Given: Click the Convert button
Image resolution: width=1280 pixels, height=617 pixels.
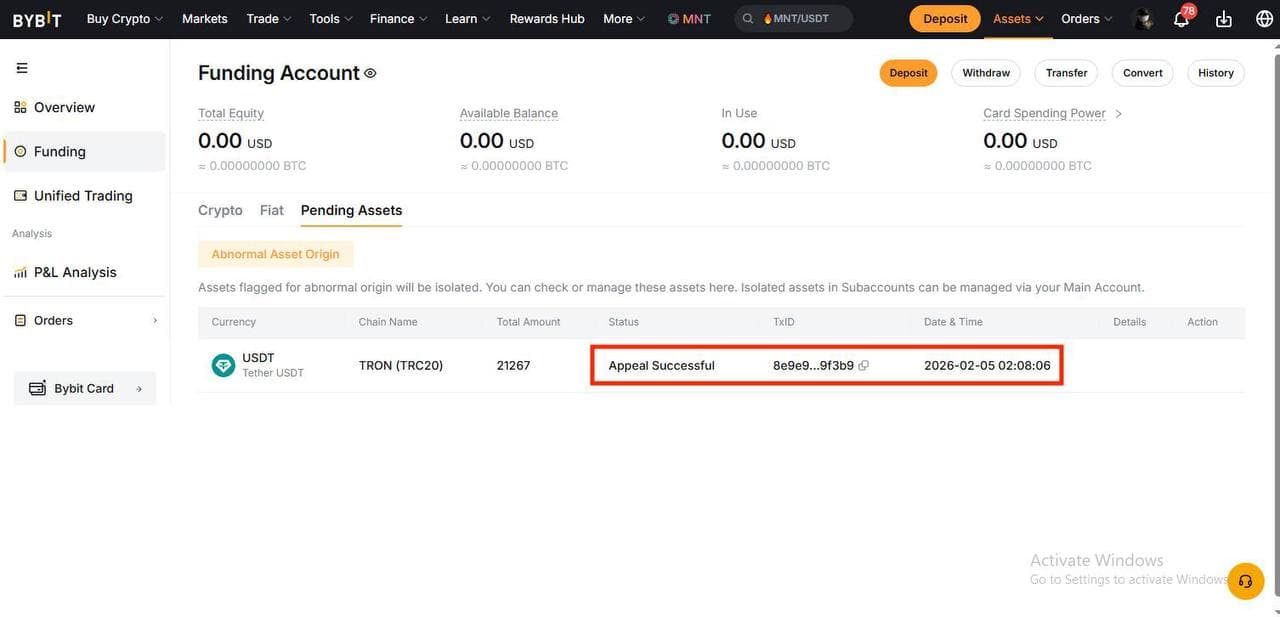Looking at the screenshot, I should click(1143, 73).
